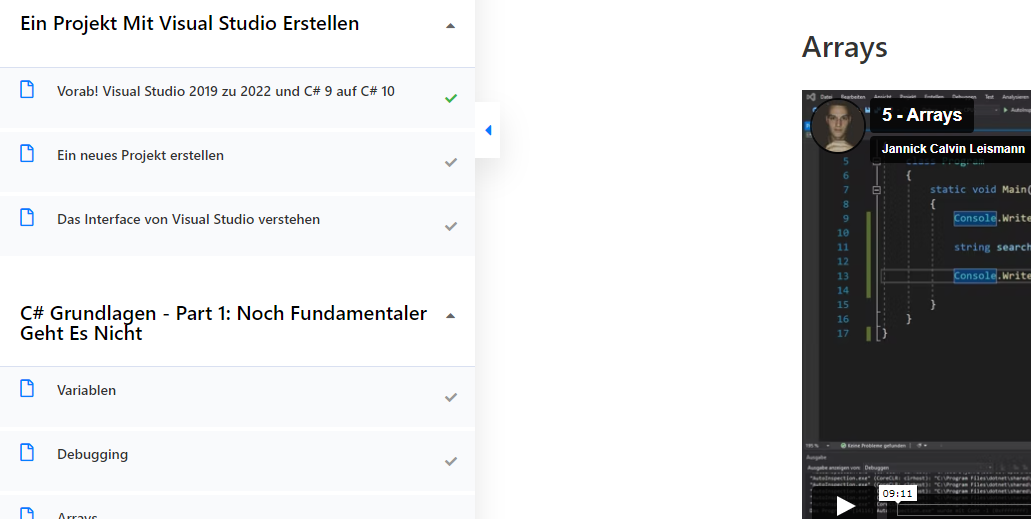
Task: Open the Debugging lesson
Action: [x=93, y=454]
